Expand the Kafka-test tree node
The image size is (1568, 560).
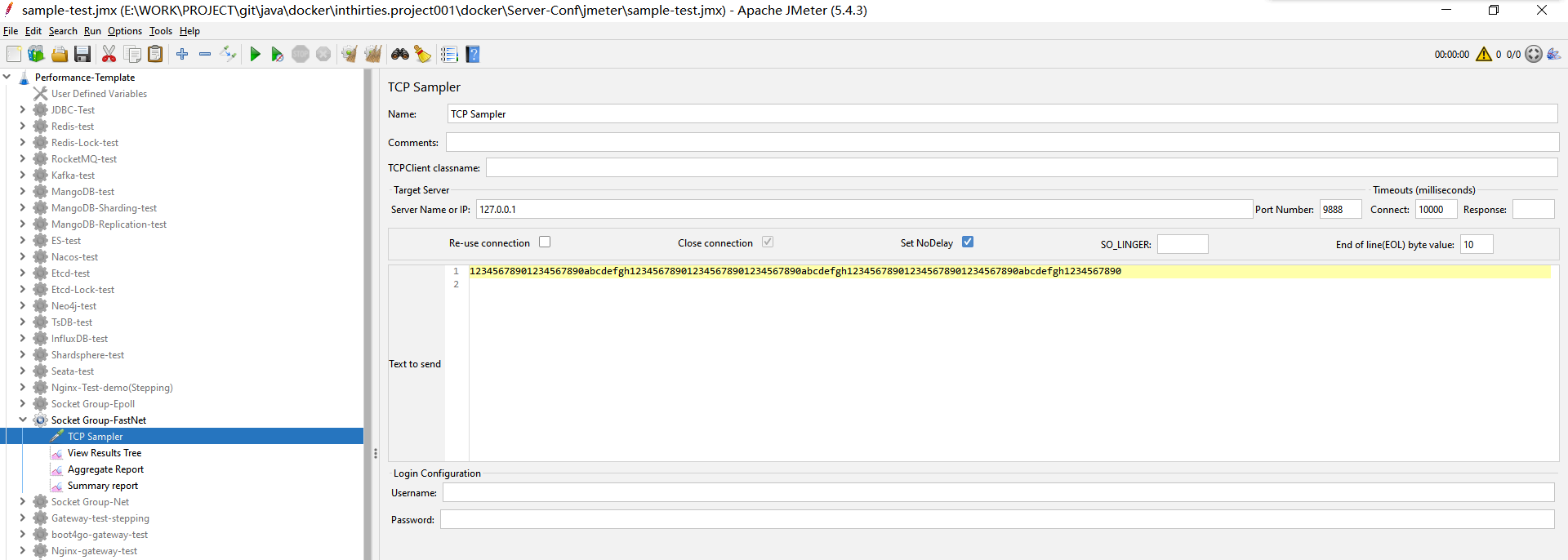[23, 175]
